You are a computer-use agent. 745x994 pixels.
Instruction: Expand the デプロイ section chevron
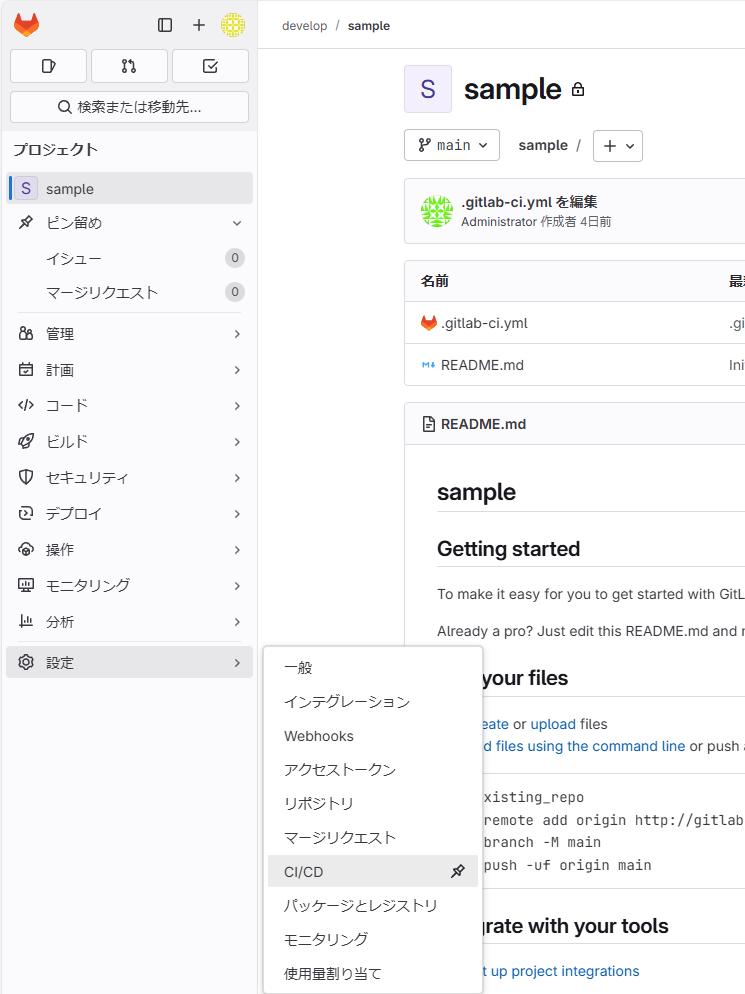point(237,513)
